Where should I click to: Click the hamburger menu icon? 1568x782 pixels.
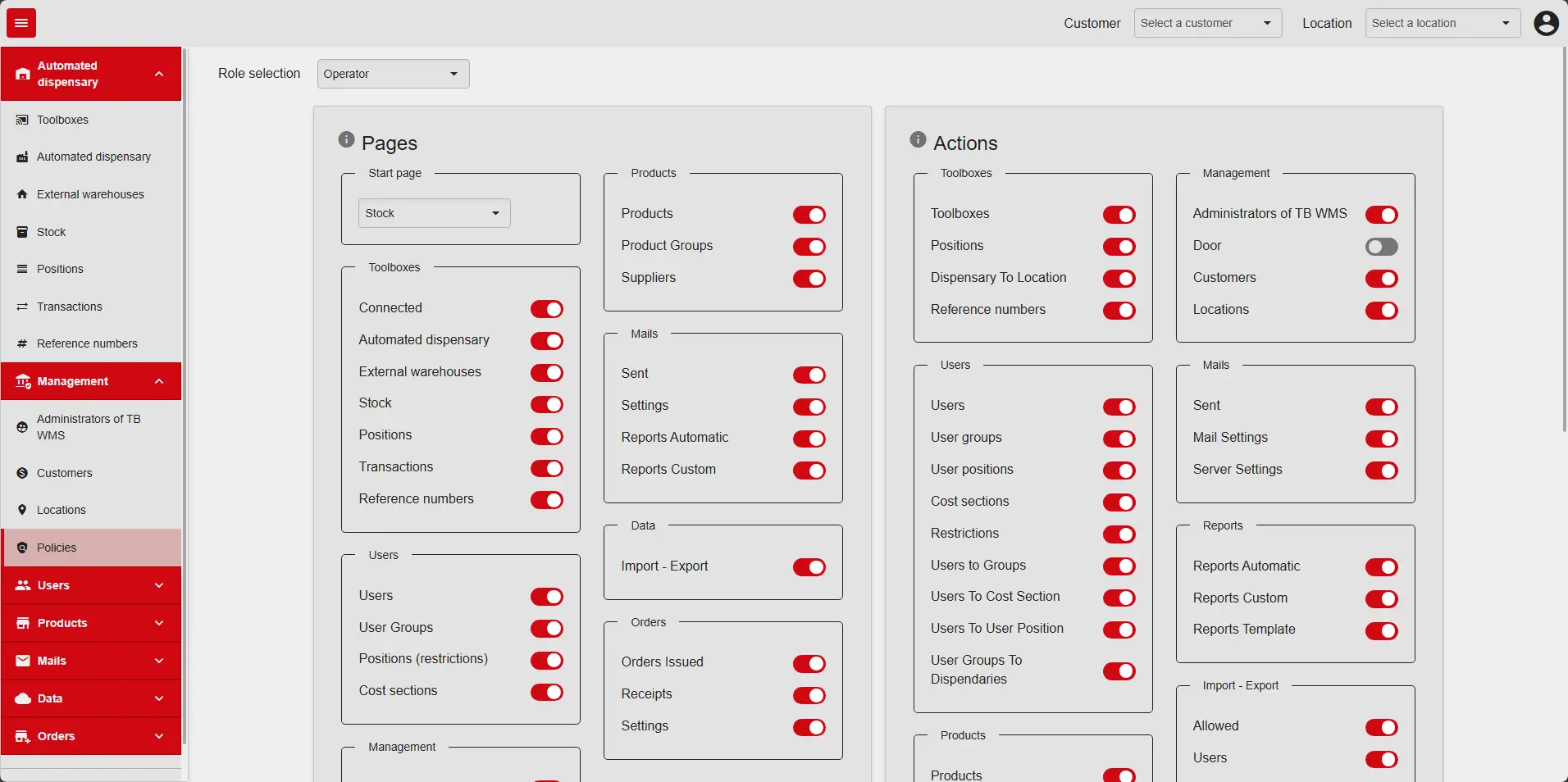21,23
